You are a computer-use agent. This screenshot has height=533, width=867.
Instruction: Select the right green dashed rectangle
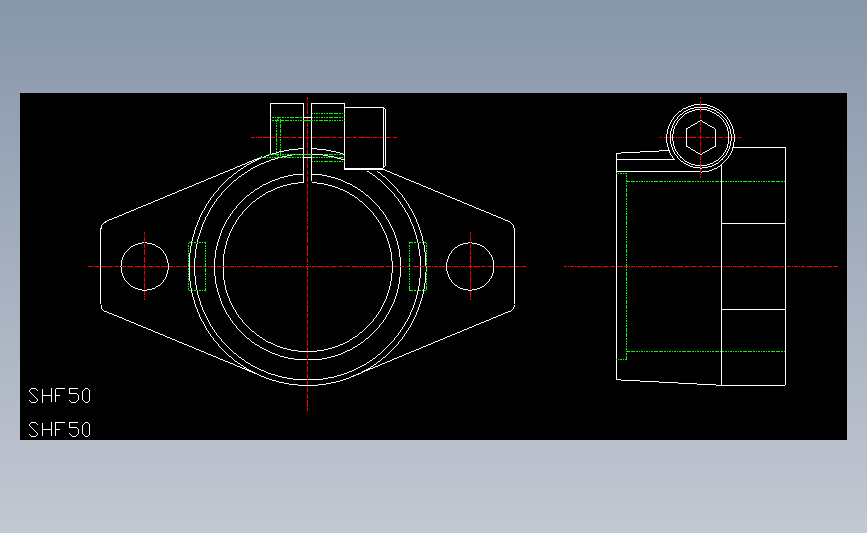[x=417, y=266]
